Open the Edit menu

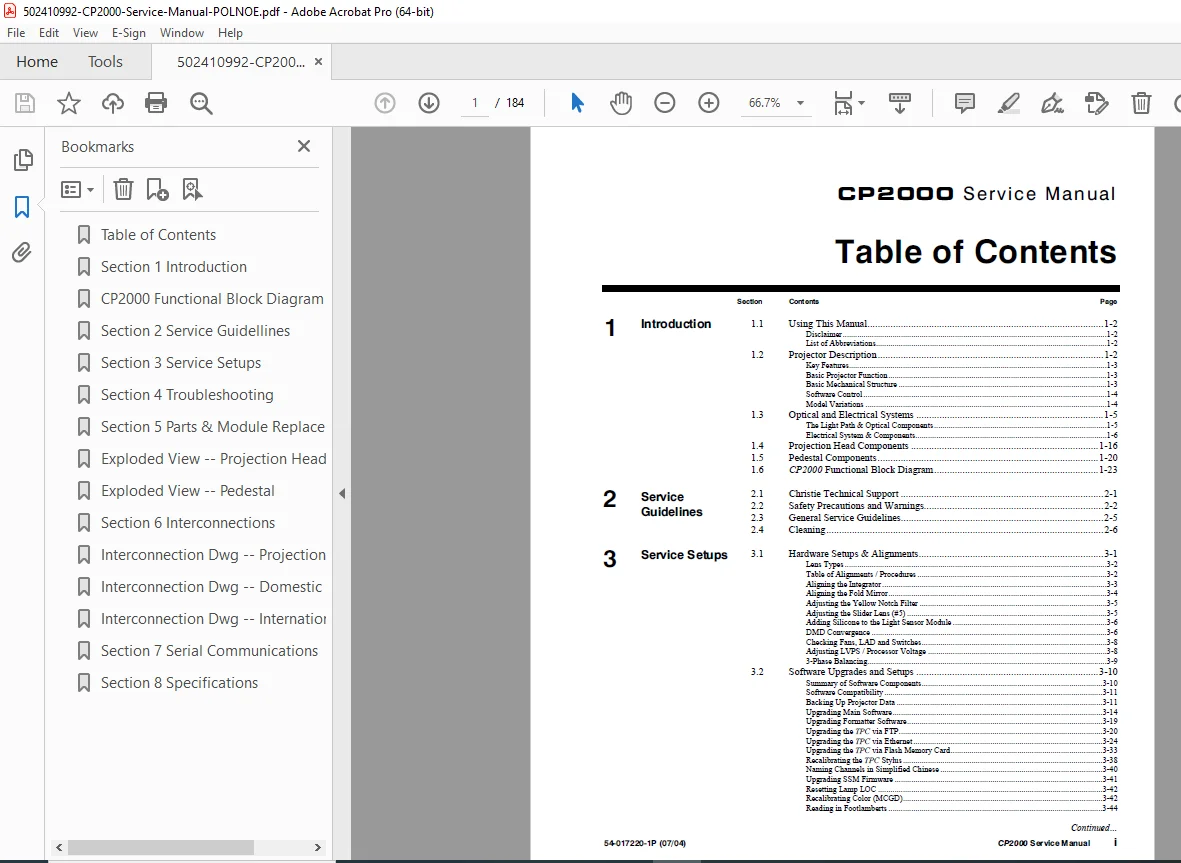[x=49, y=33]
